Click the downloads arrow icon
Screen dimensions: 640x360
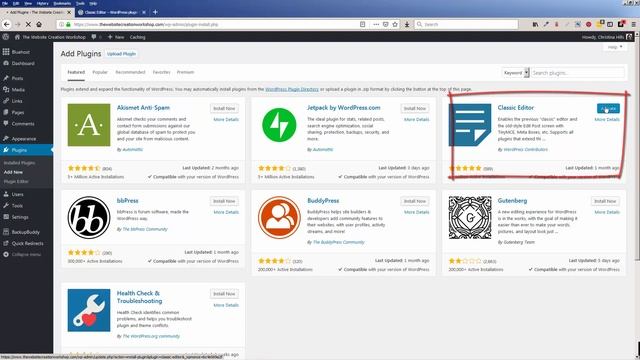[407, 24]
